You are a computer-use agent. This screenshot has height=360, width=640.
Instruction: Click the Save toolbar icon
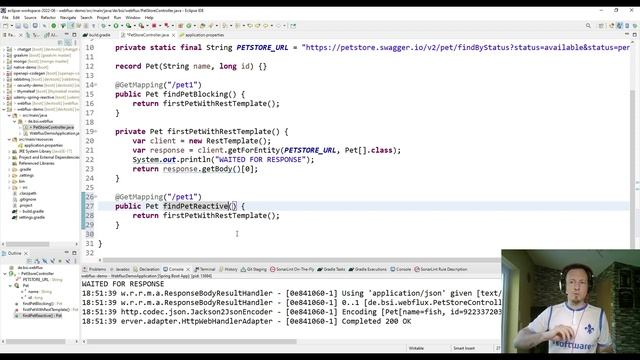pos(18,26)
